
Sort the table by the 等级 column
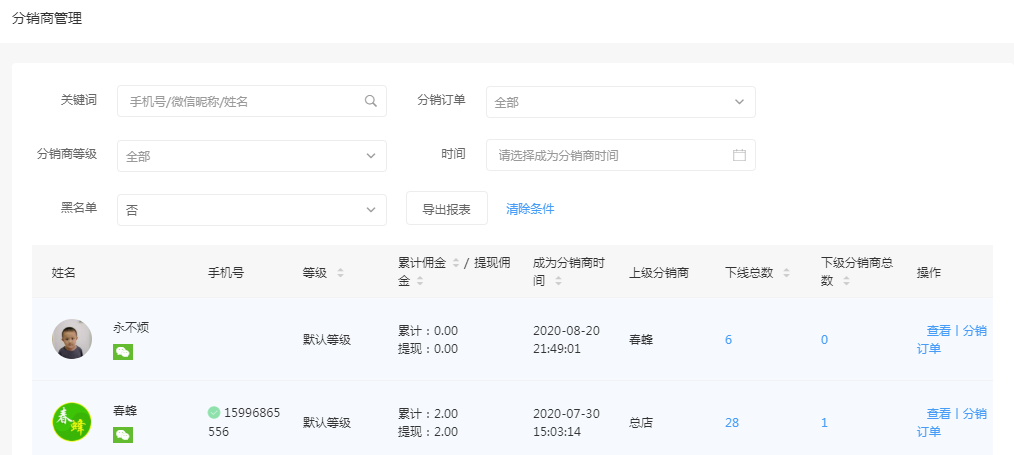pyautogui.click(x=340, y=273)
